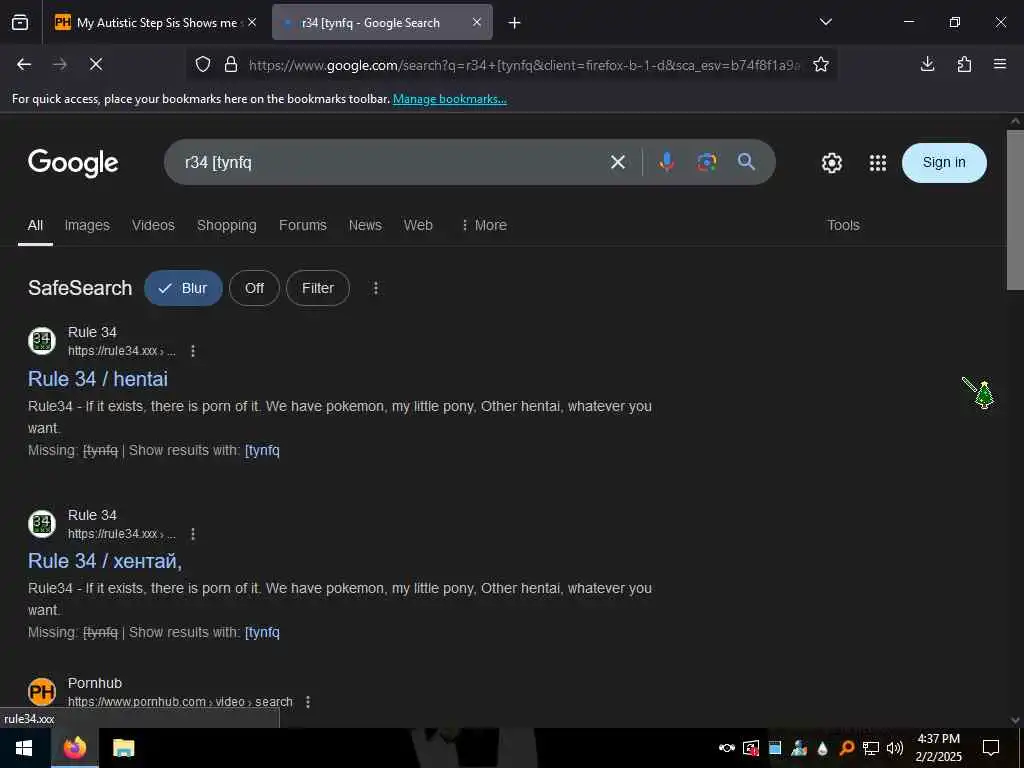Submit search with magnifier icon
The width and height of the screenshot is (1024, 768).
coord(746,162)
